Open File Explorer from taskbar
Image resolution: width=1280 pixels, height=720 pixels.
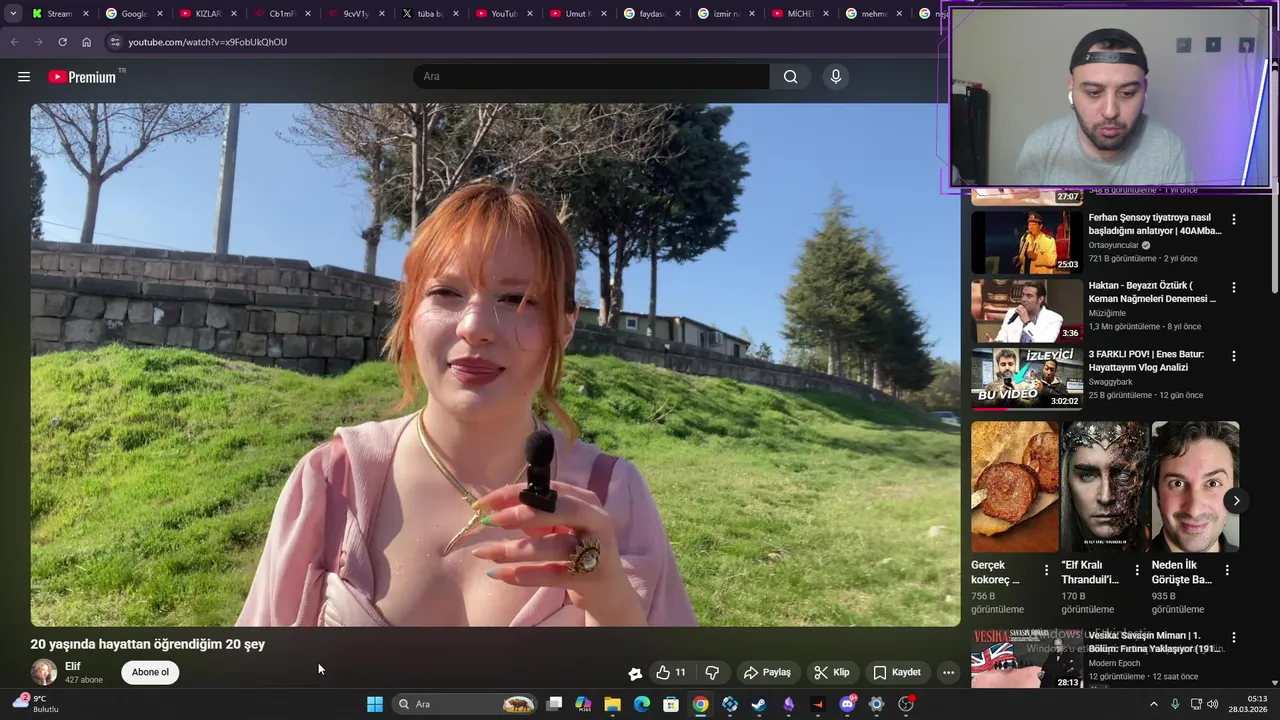pyautogui.click(x=612, y=704)
